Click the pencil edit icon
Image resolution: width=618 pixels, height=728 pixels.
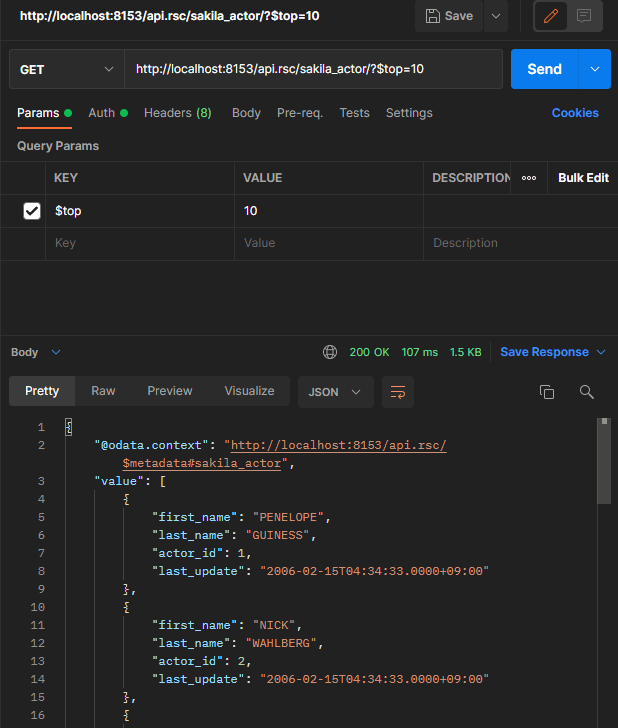click(549, 16)
